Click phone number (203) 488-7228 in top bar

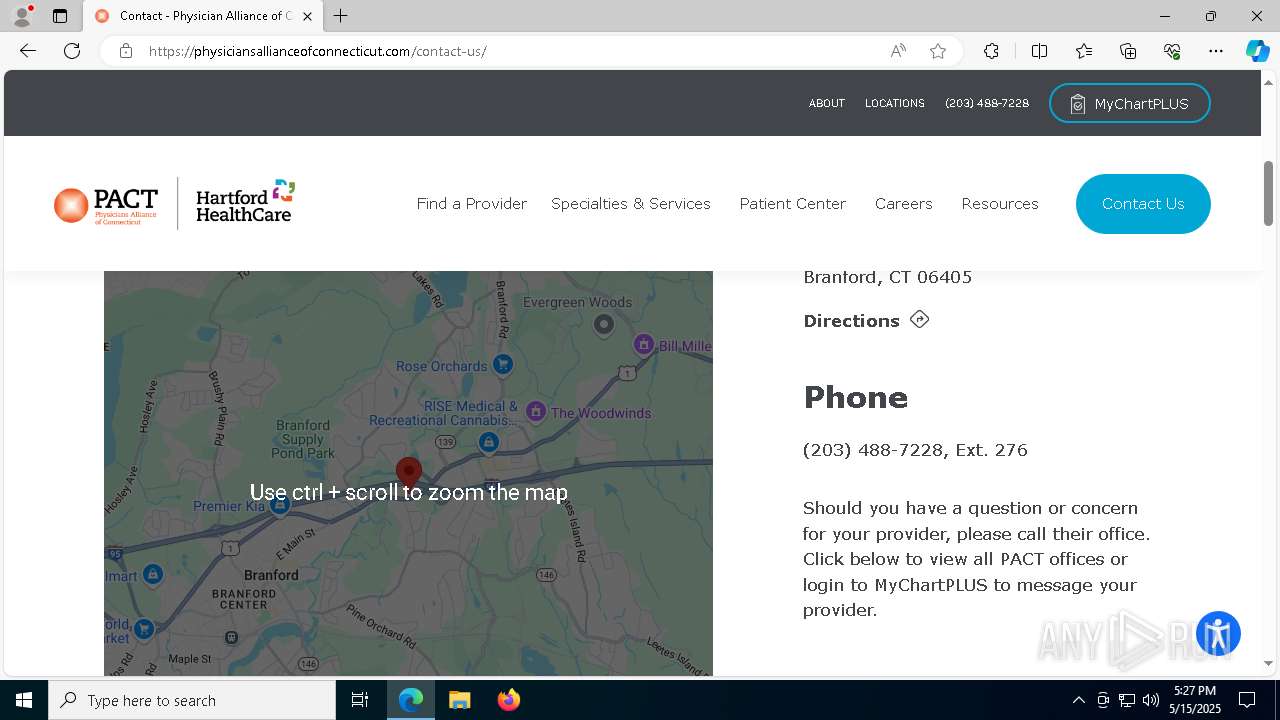point(987,103)
